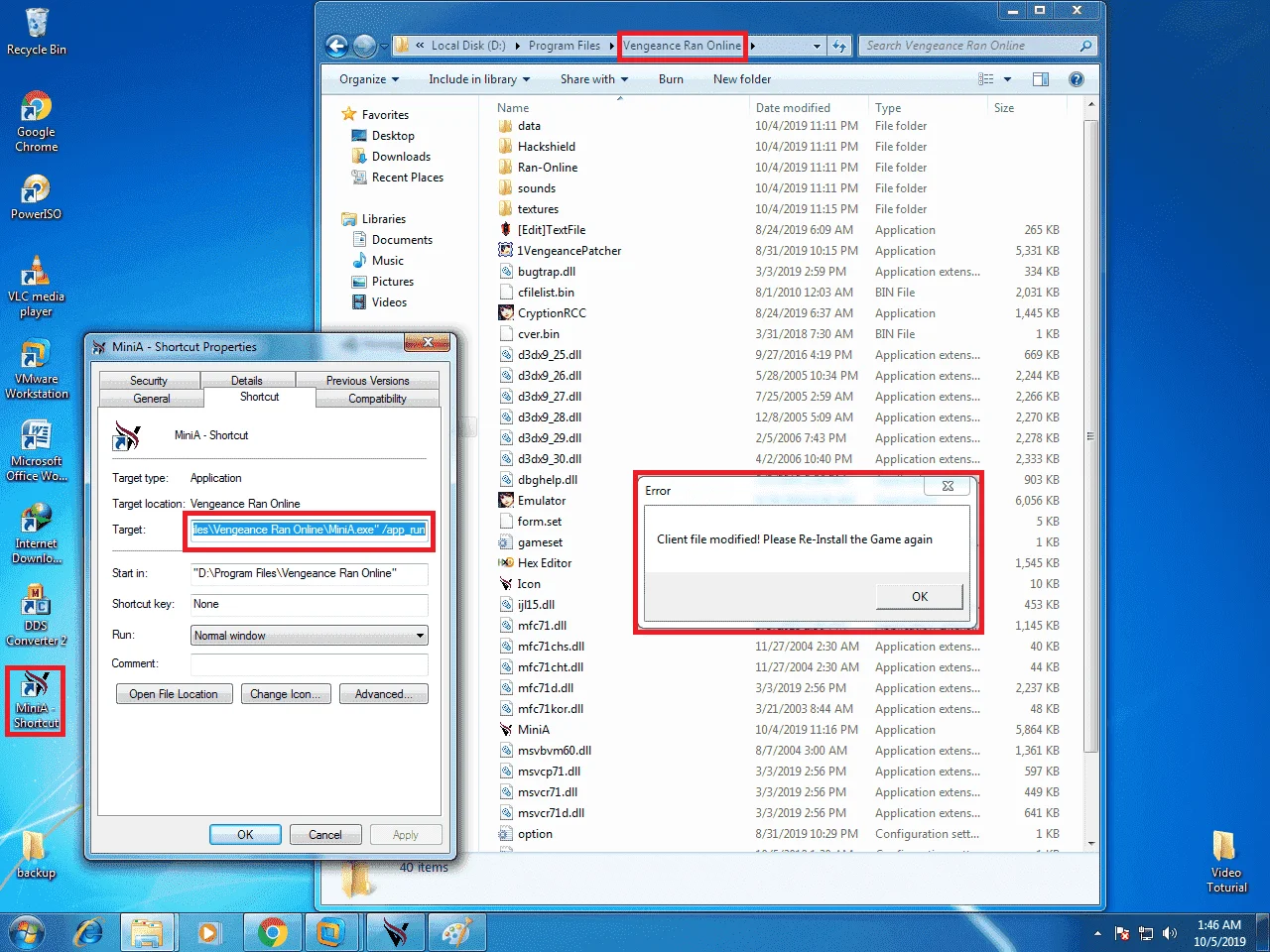Click the Burn toolbar button
The height and width of the screenshot is (952, 1270).
(x=671, y=79)
